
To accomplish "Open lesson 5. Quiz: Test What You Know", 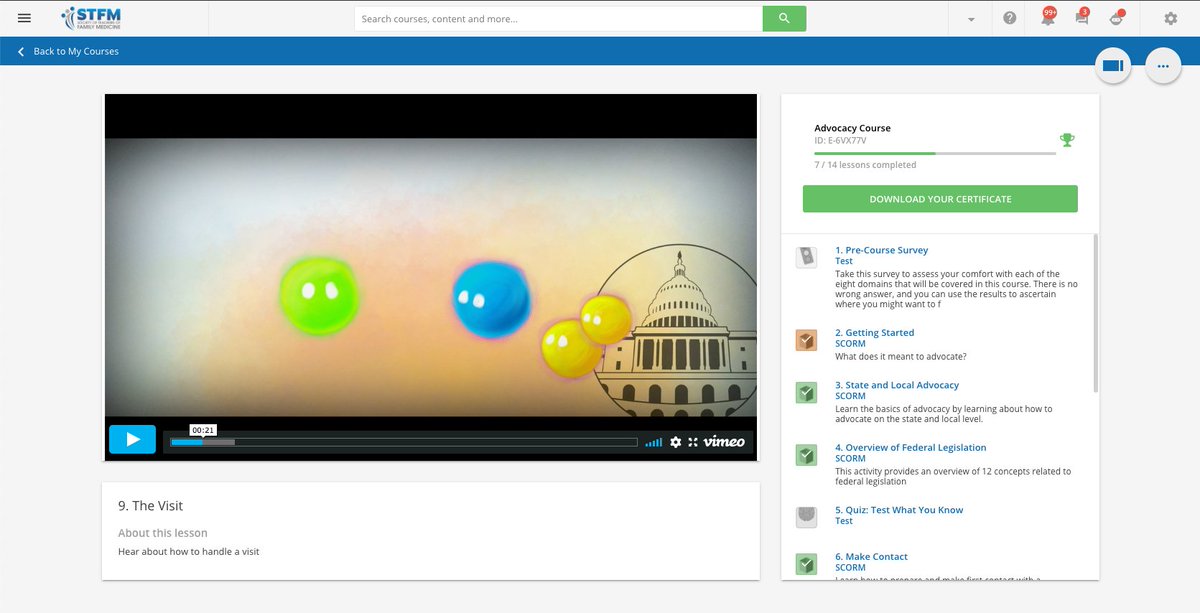I will coord(899,510).
